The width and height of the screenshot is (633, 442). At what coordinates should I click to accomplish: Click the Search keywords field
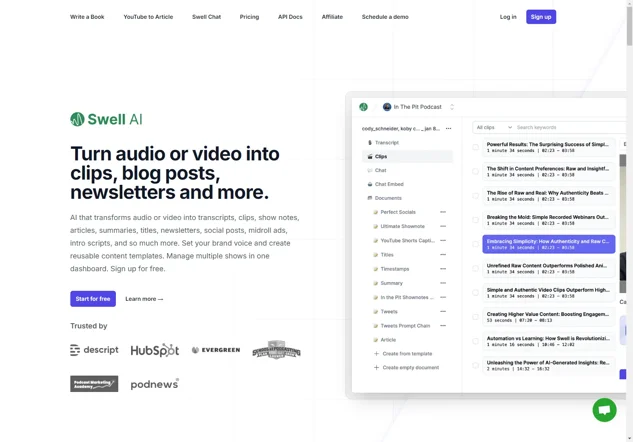(x=569, y=128)
